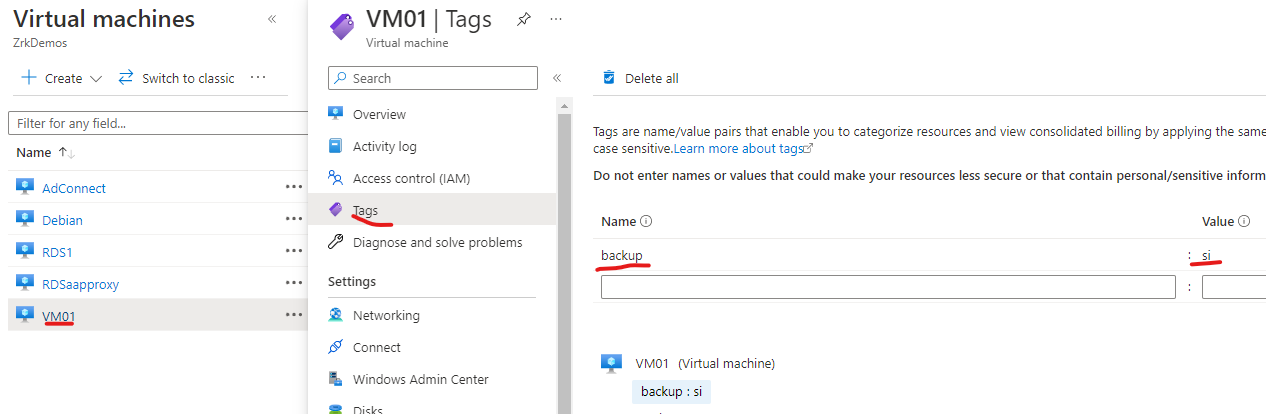
Task: Show info tooltip next to Value header
Action: pos(1244,221)
